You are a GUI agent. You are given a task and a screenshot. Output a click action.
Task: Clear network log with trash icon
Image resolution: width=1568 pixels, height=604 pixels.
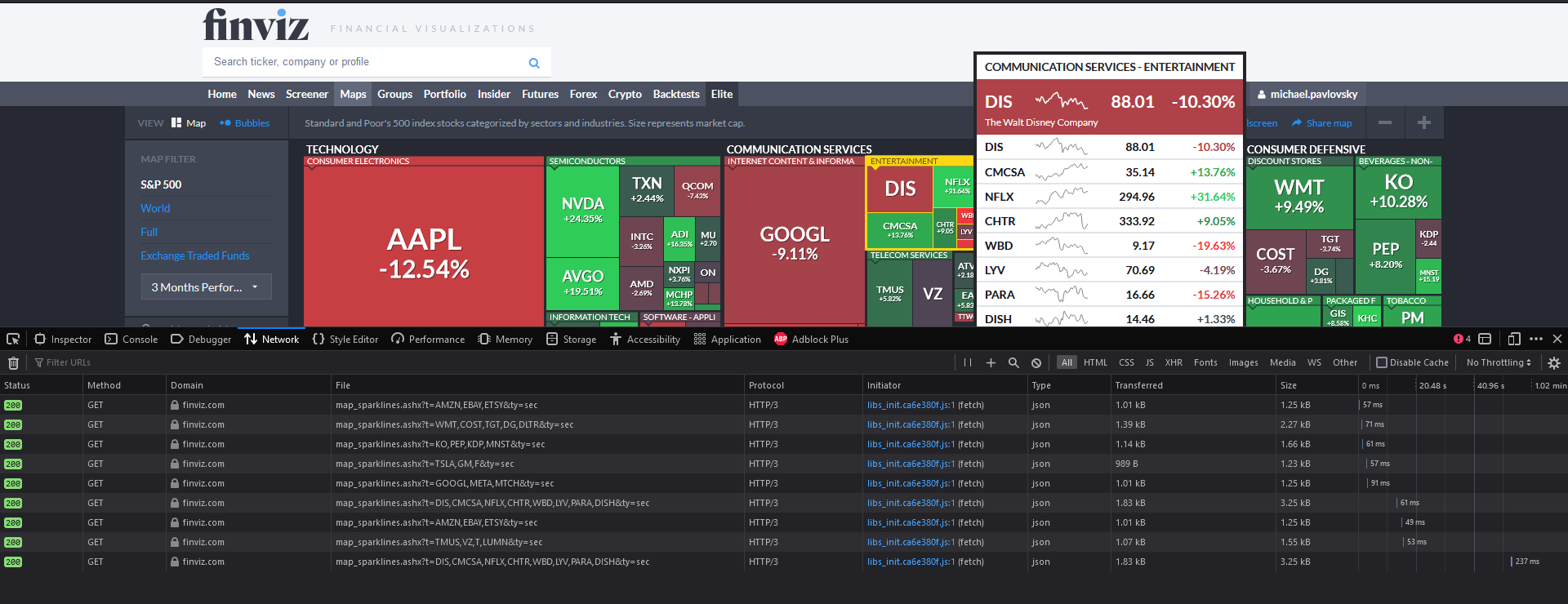click(13, 363)
